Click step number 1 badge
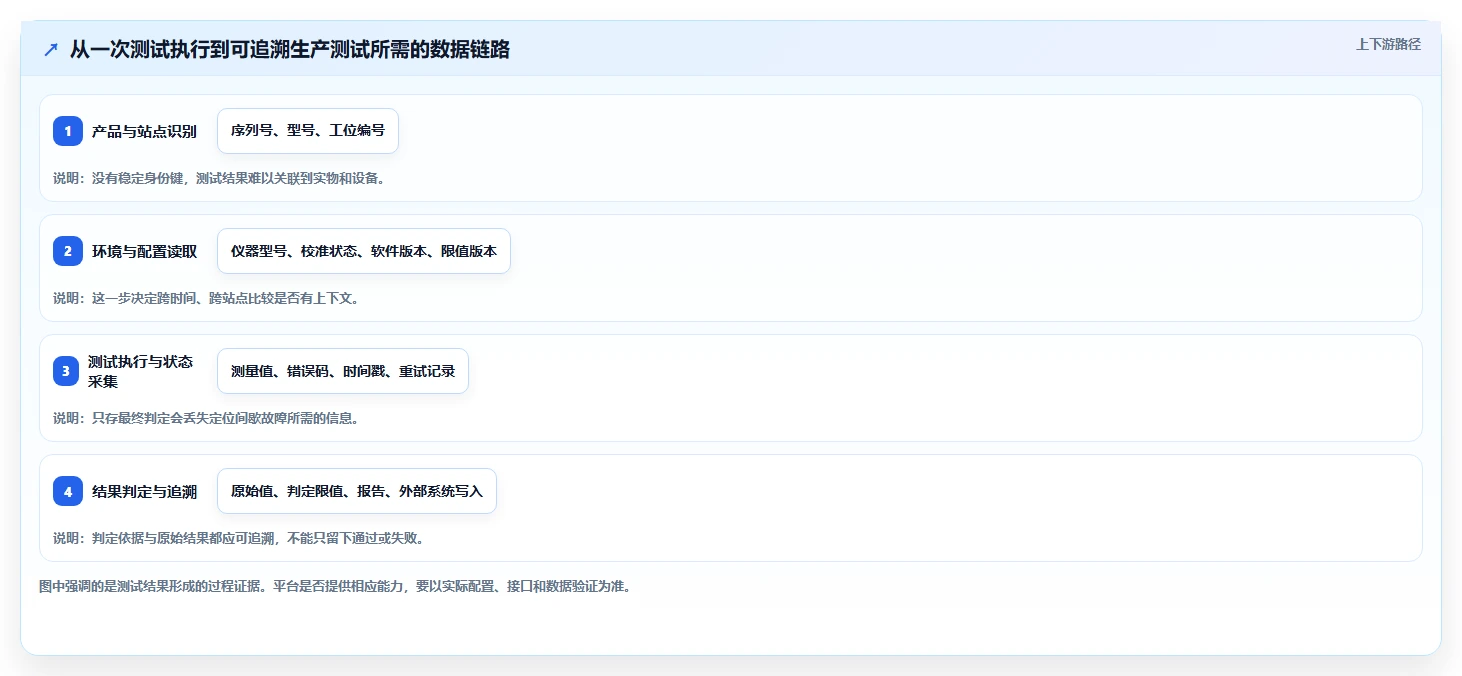The image size is (1462, 676). (68, 131)
